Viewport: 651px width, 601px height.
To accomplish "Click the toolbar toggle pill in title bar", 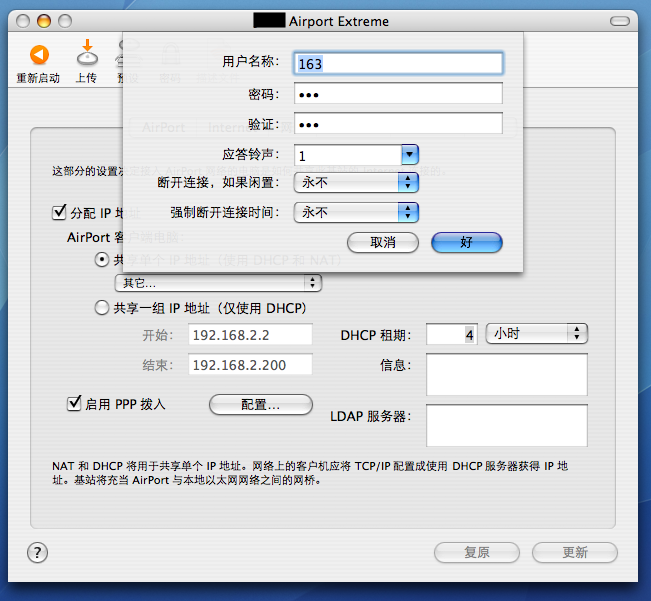I will pos(620,21).
